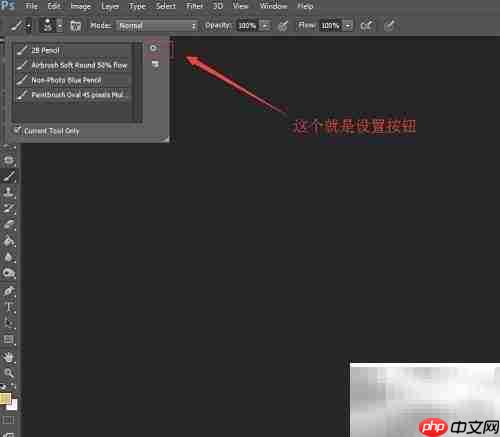Viewport: 500px width, 437px height.
Task: Click the Flow value field
Action: (x=330, y=26)
